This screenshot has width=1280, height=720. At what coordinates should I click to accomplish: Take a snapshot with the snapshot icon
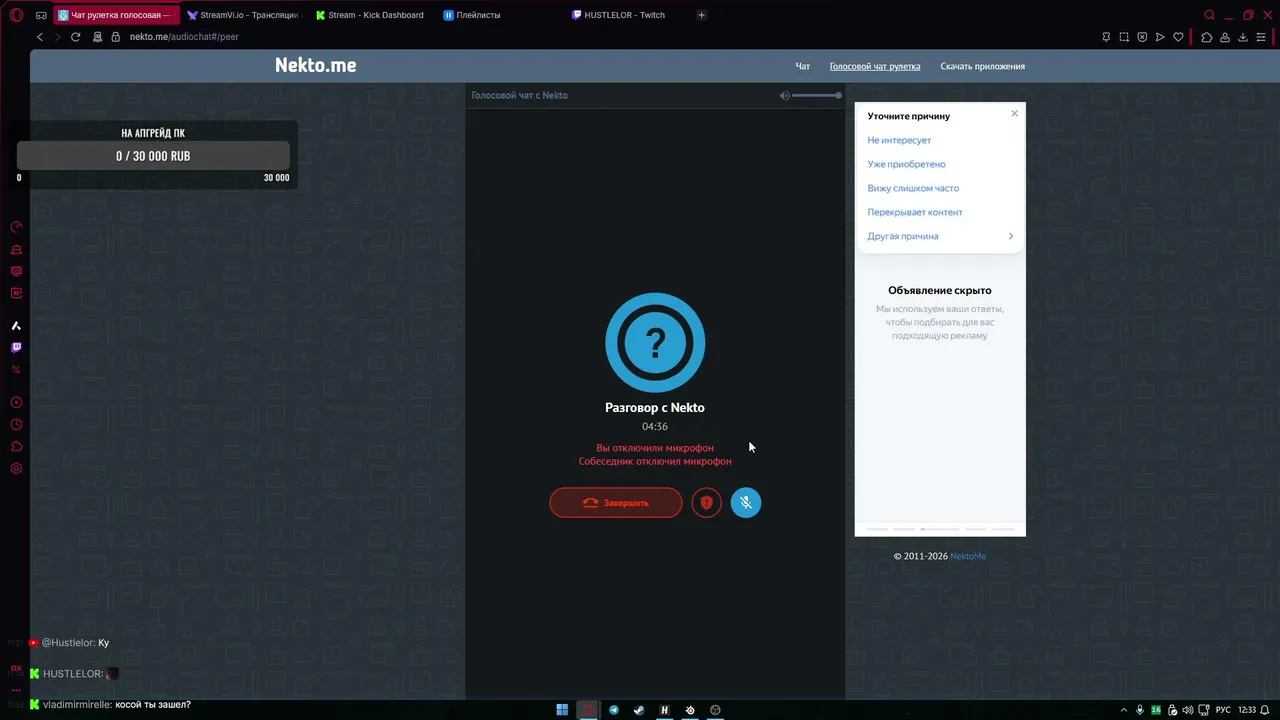(x=1124, y=37)
